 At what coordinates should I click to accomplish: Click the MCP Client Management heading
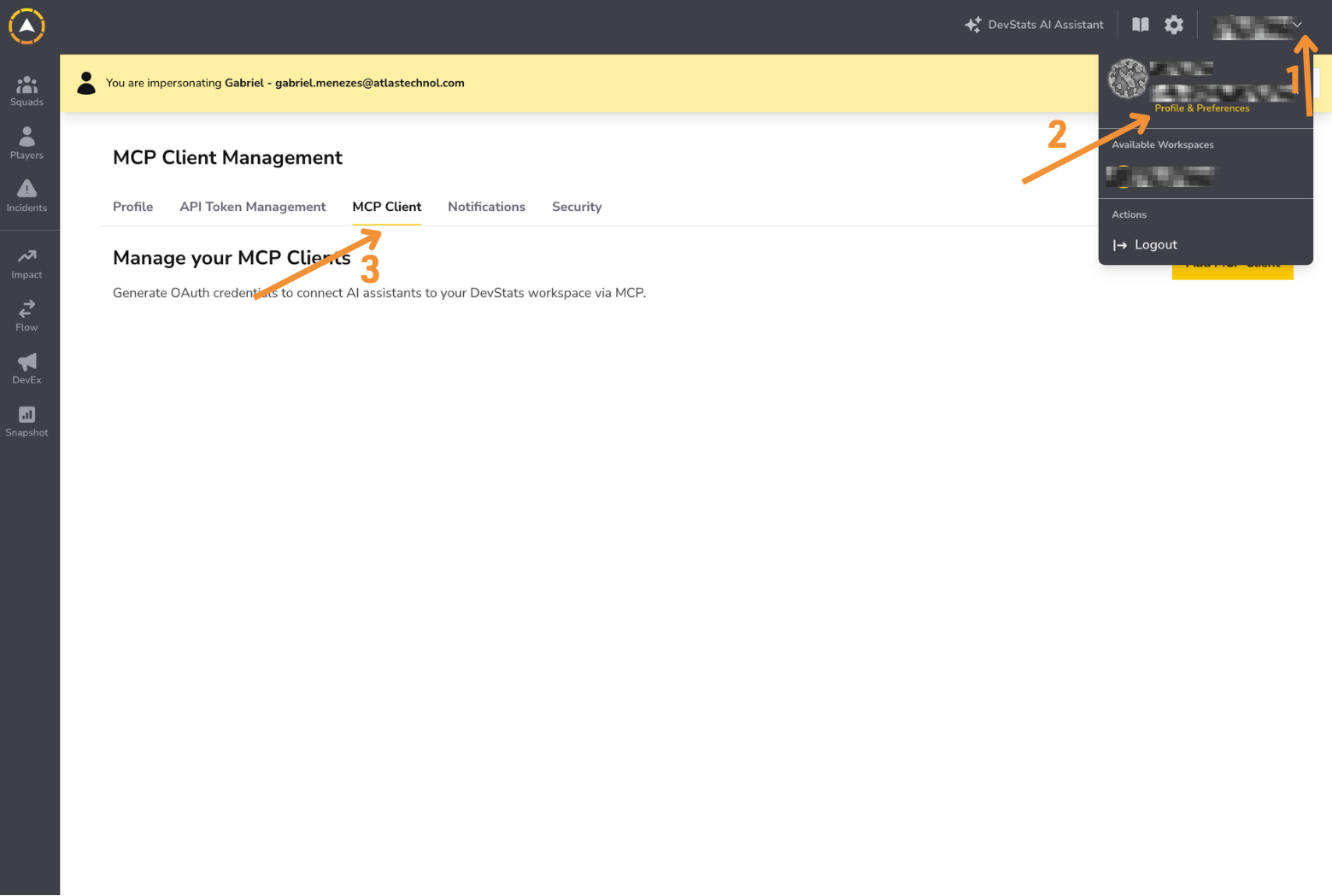(227, 158)
